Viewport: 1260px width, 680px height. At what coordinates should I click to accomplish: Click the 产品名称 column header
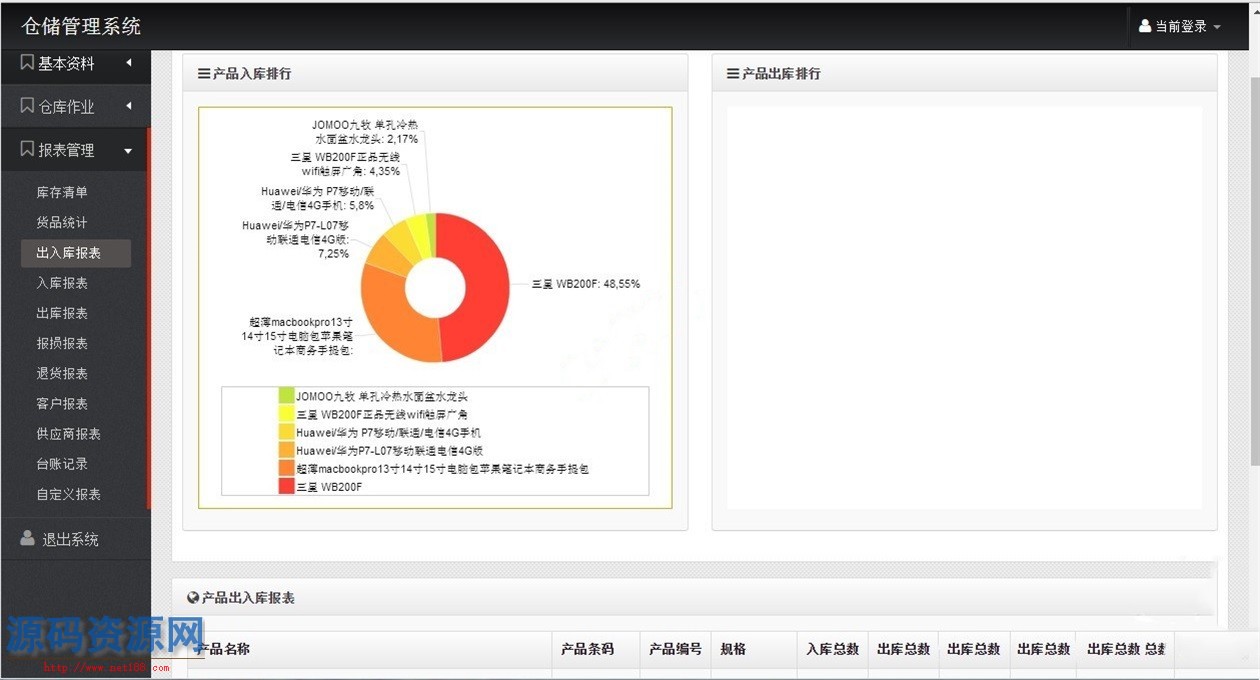(222, 649)
